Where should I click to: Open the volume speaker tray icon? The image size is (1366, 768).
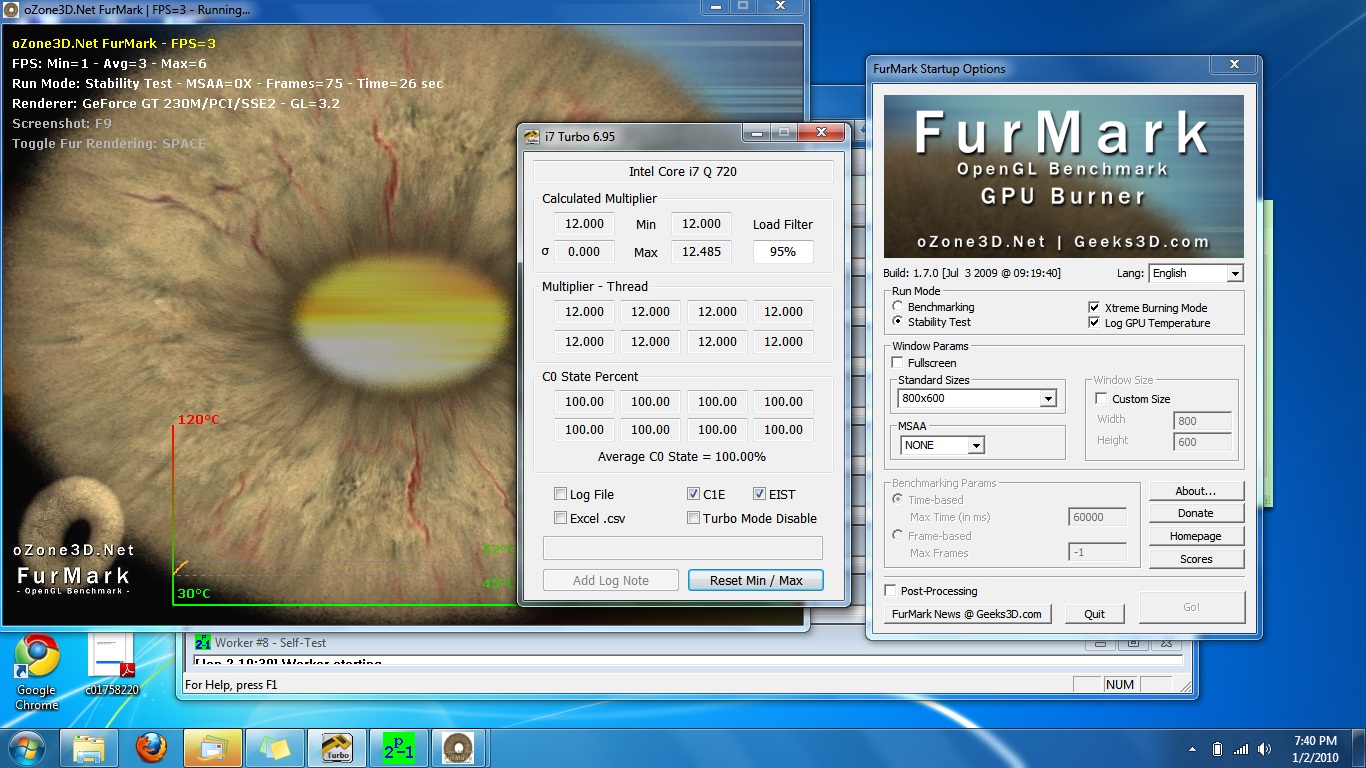coord(1266,749)
